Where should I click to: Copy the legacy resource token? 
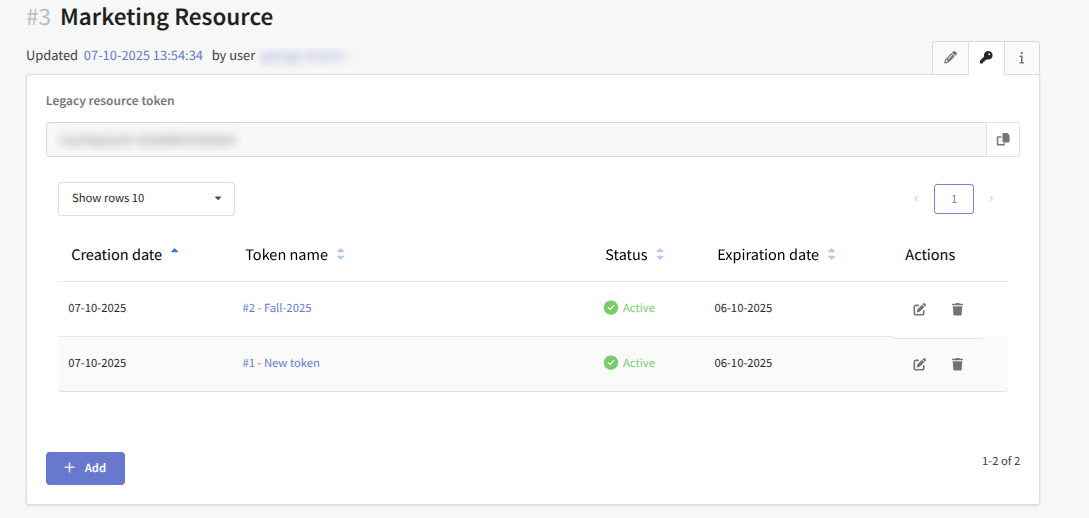1003,140
